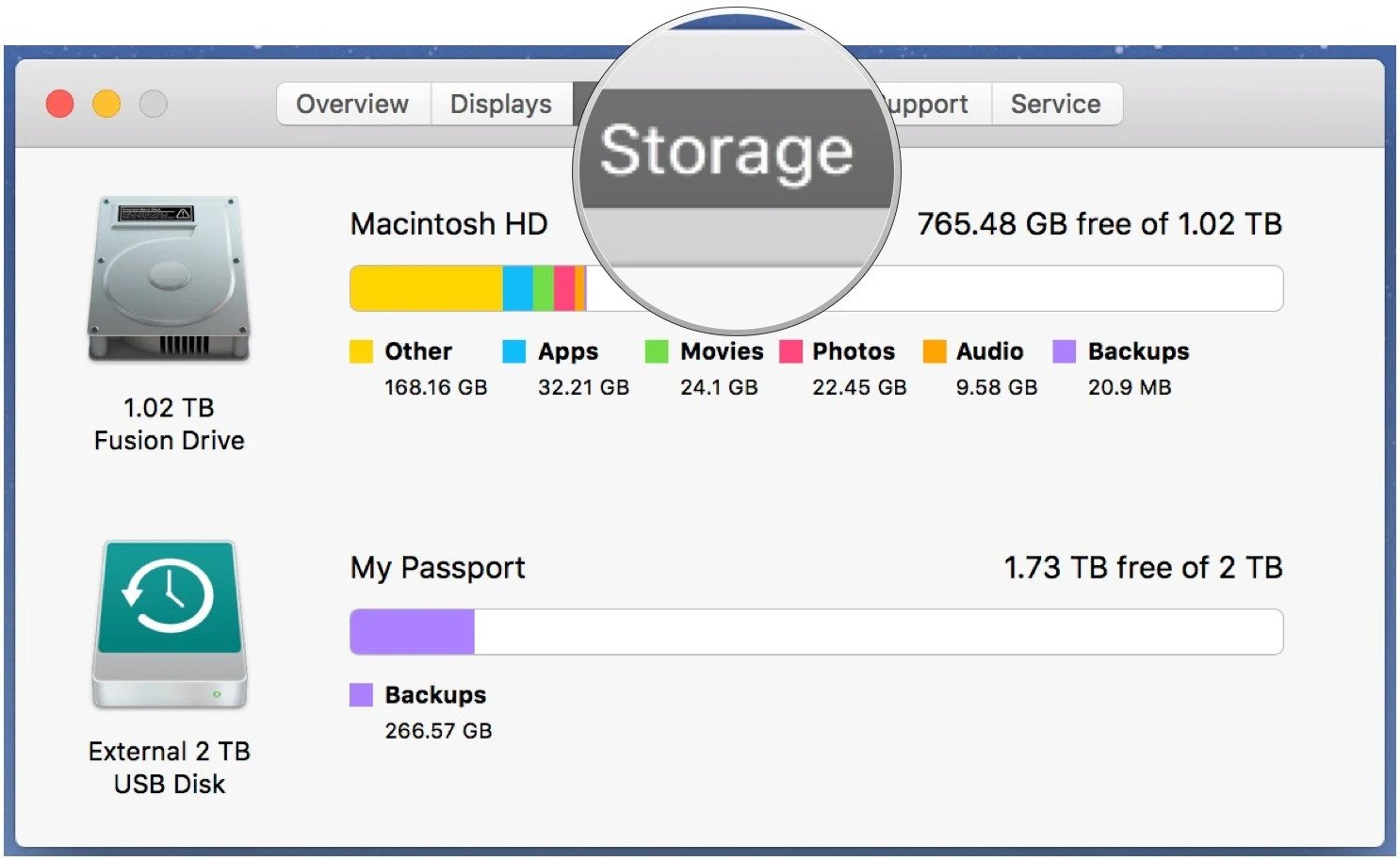Click the orange Audio legend swatch
Image resolution: width=1400 pixels, height=861 pixels.
pyautogui.click(x=934, y=351)
